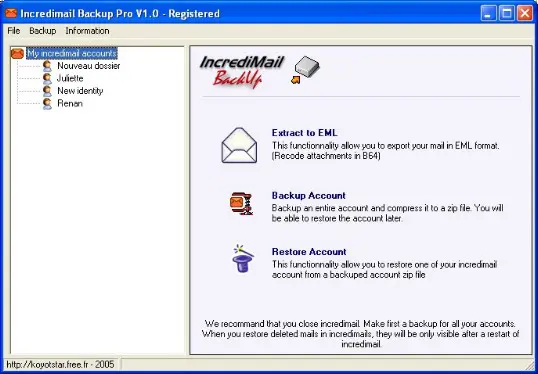Click the Backup Account heading
Screen dimensions: 538x374
309,196
